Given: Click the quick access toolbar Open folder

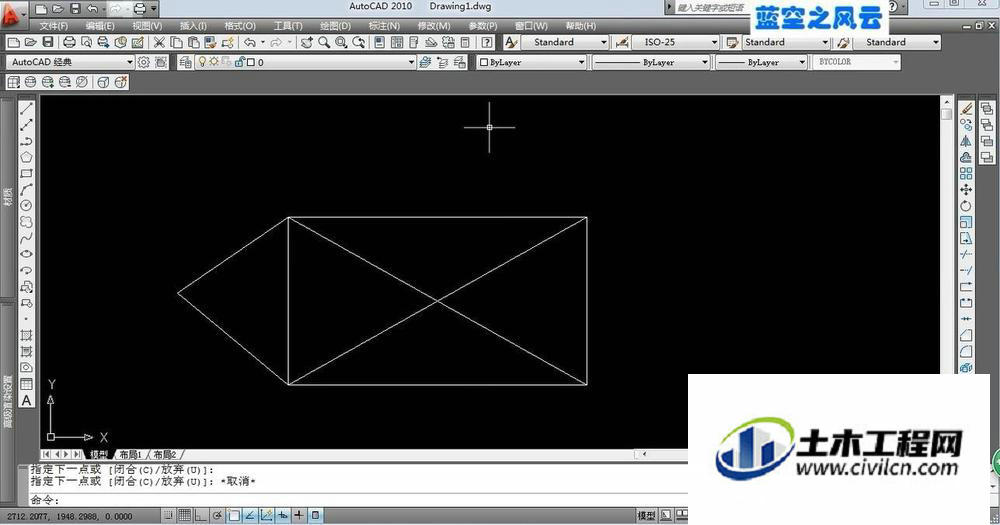Looking at the screenshot, I should pos(58,9).
